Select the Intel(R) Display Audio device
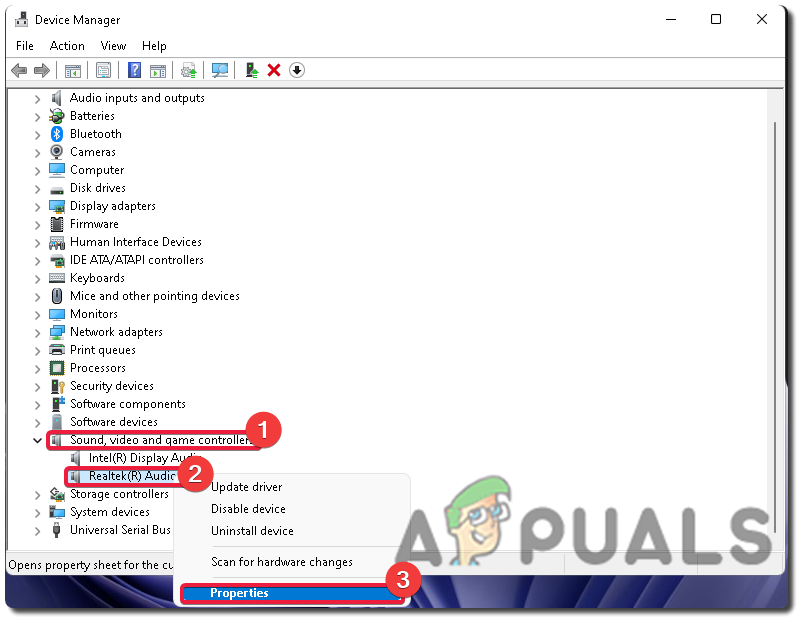 (144, 458)
